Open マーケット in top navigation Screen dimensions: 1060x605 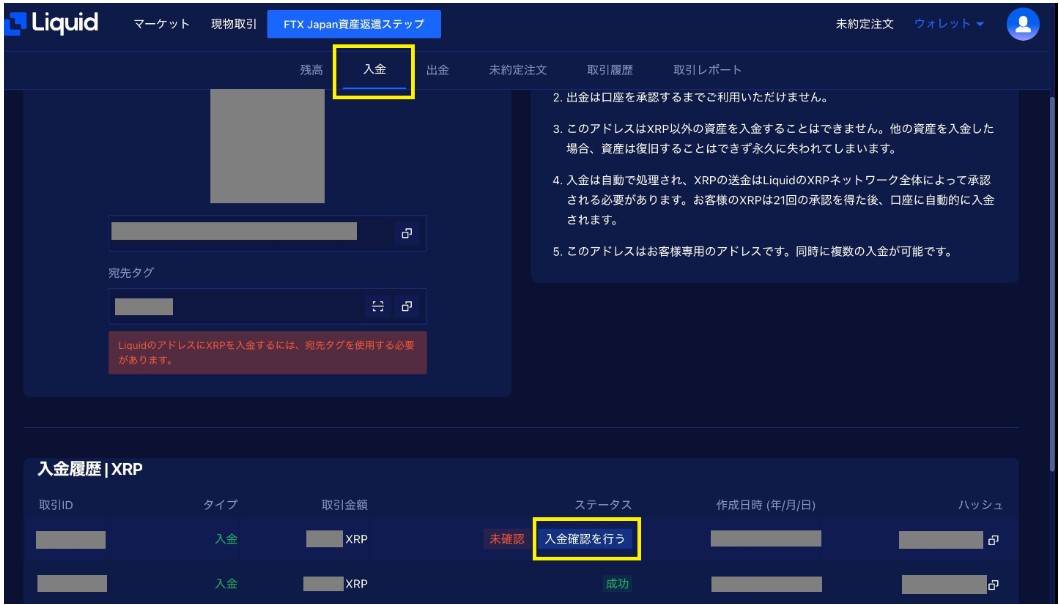click(162, 24)
